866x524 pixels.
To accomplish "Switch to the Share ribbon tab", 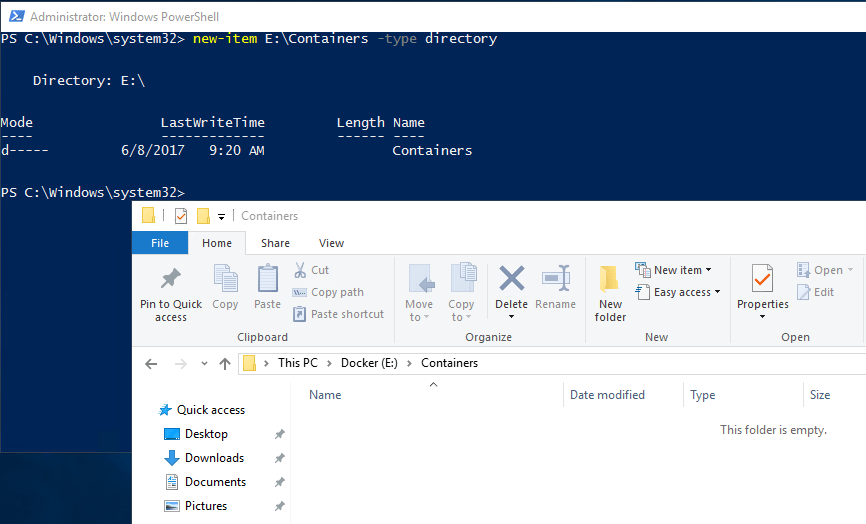I will [x=275, y=243].
